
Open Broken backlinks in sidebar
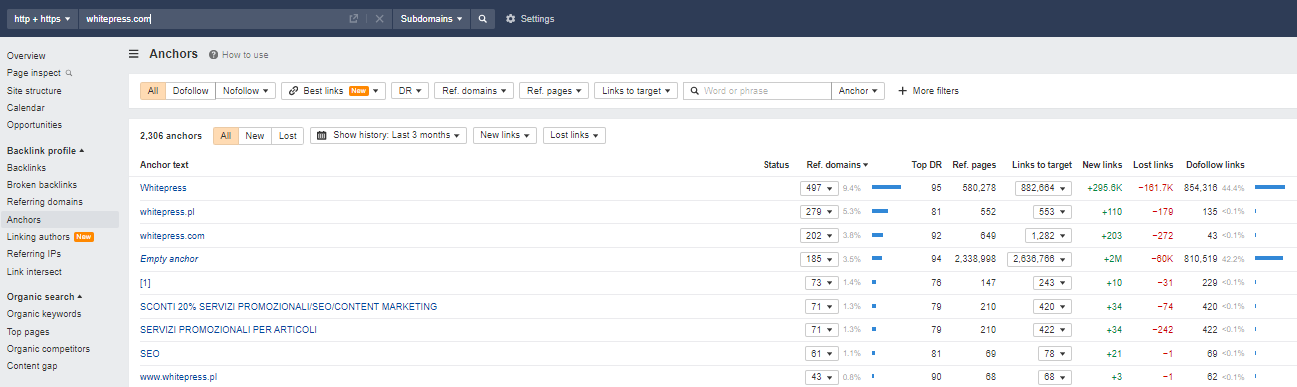click(42, 185)
